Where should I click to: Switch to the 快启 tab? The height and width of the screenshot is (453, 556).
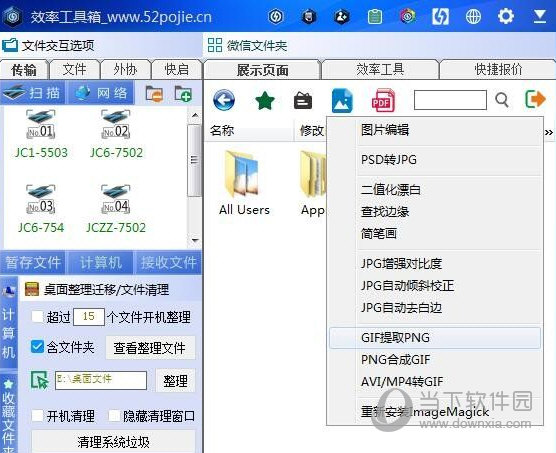[176, 69]
